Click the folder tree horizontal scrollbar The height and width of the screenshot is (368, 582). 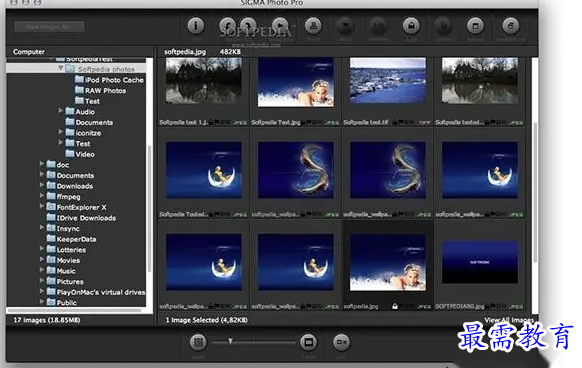click(x=74, y=310)
